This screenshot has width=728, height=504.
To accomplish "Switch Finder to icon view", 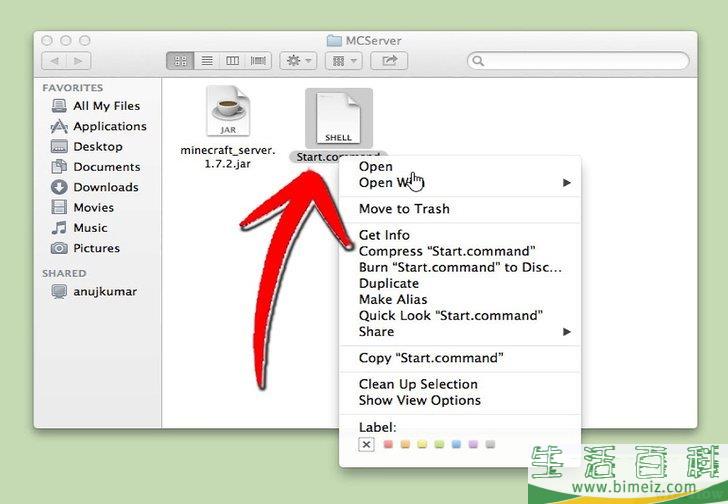I will click(180, 61).
